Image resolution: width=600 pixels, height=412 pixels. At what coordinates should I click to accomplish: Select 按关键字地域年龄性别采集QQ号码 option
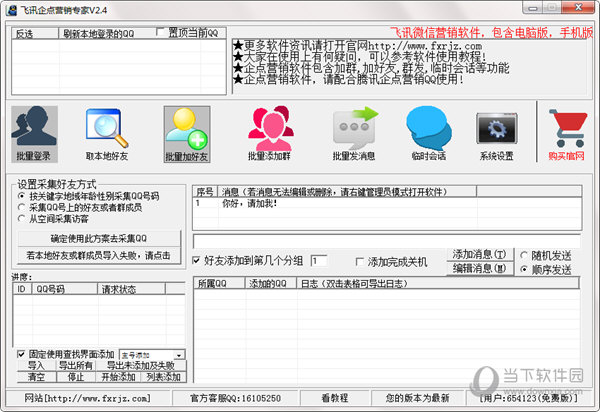[21, 196]
